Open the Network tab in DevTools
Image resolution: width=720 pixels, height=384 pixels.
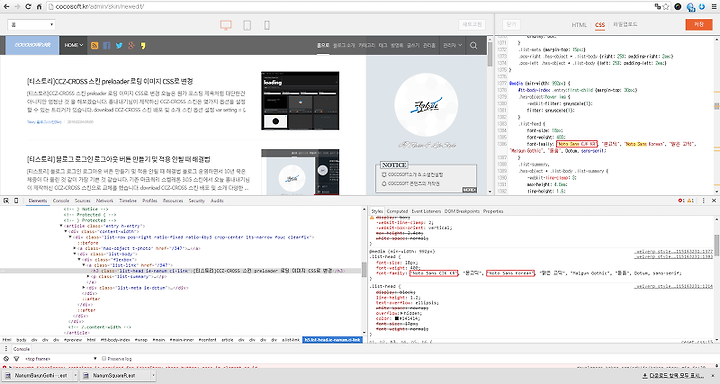pyautogui.click(x=104, y=201)
